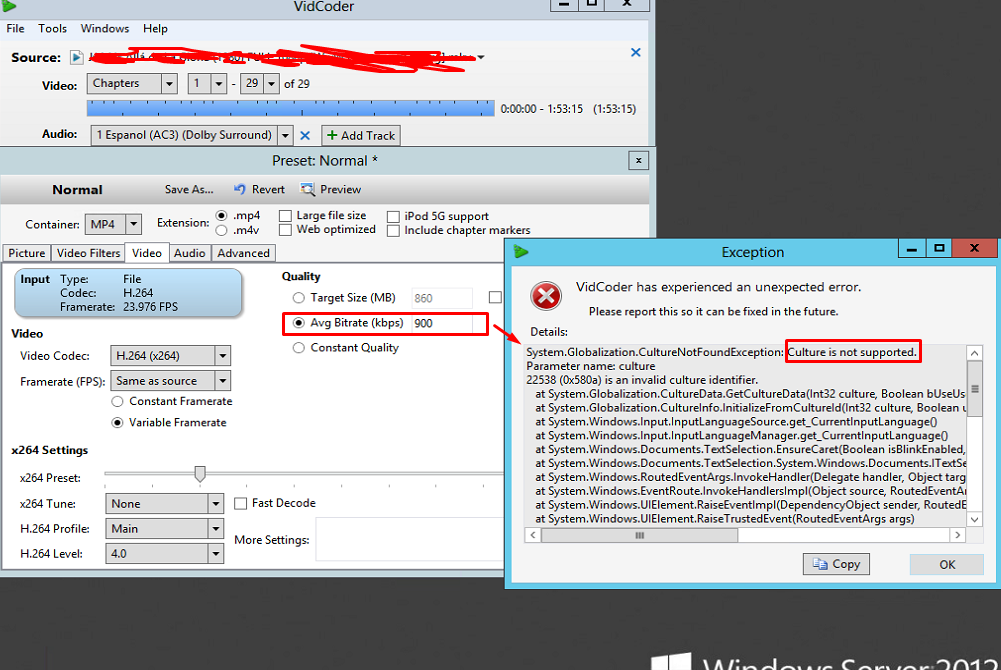Click Copy in the Exception dialog
The image size is (1001, 670).
836,564
